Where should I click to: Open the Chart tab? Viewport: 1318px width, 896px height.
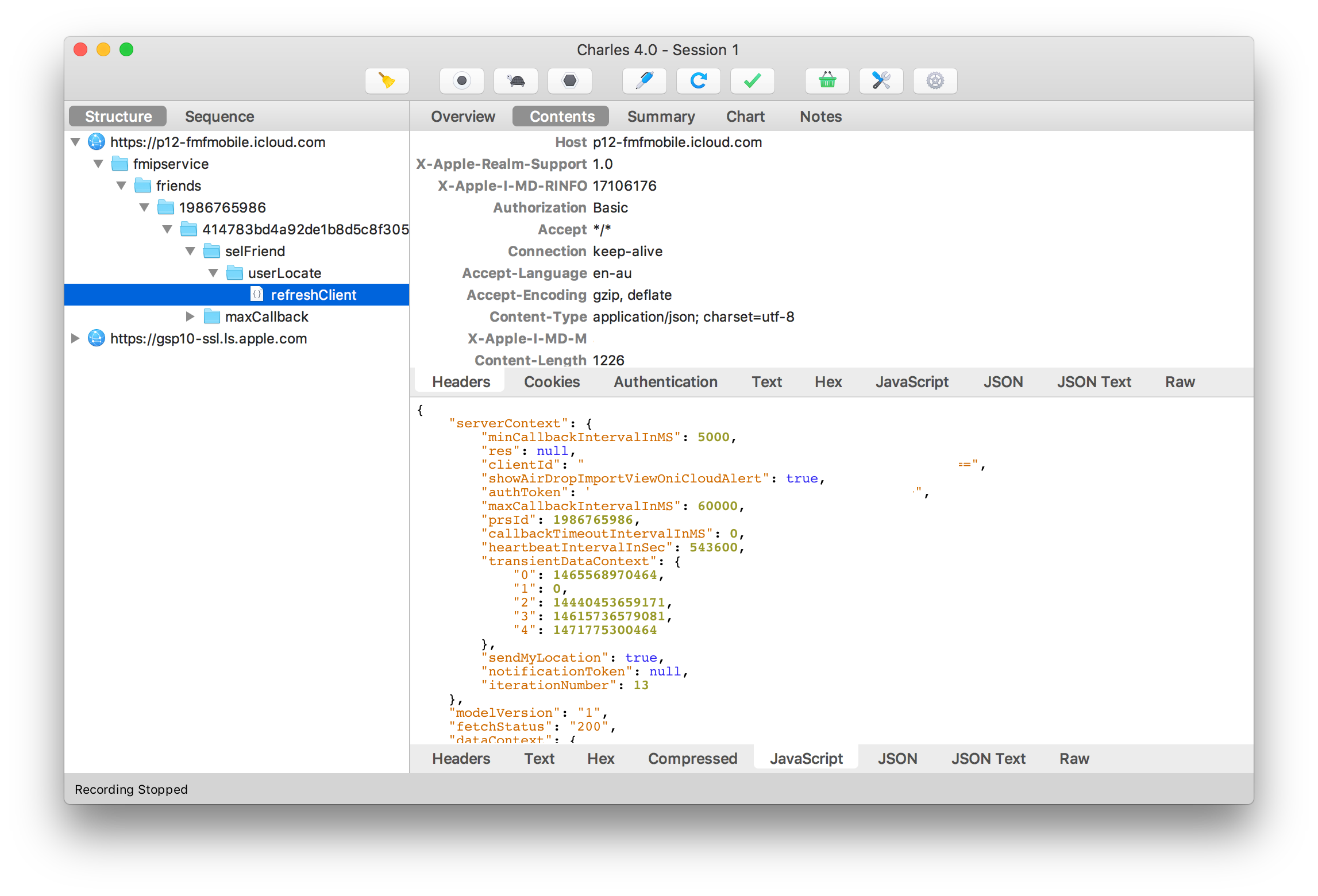click(745, 117)
